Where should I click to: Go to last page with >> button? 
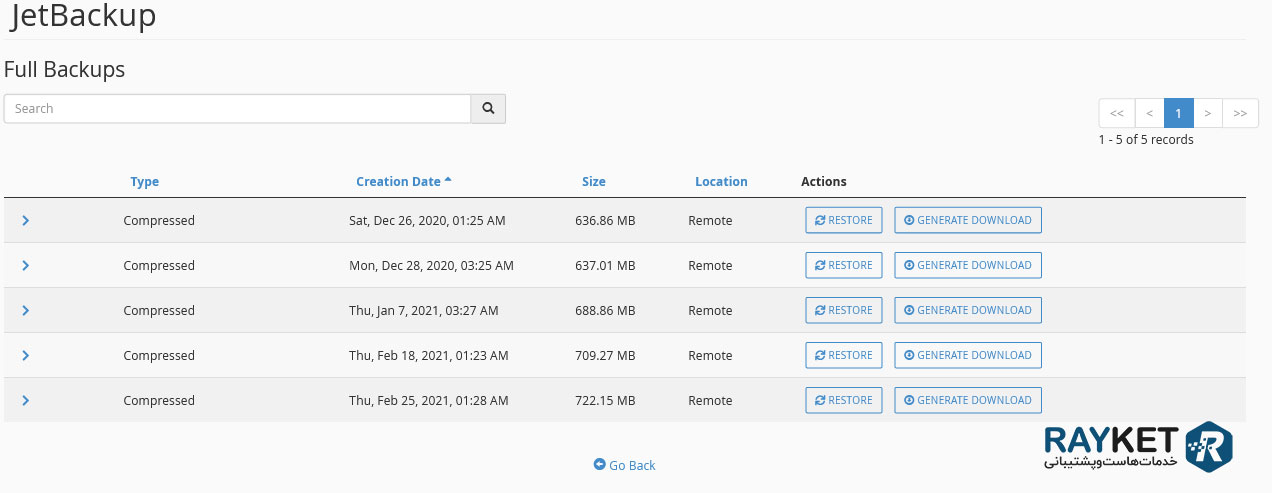1240,113
